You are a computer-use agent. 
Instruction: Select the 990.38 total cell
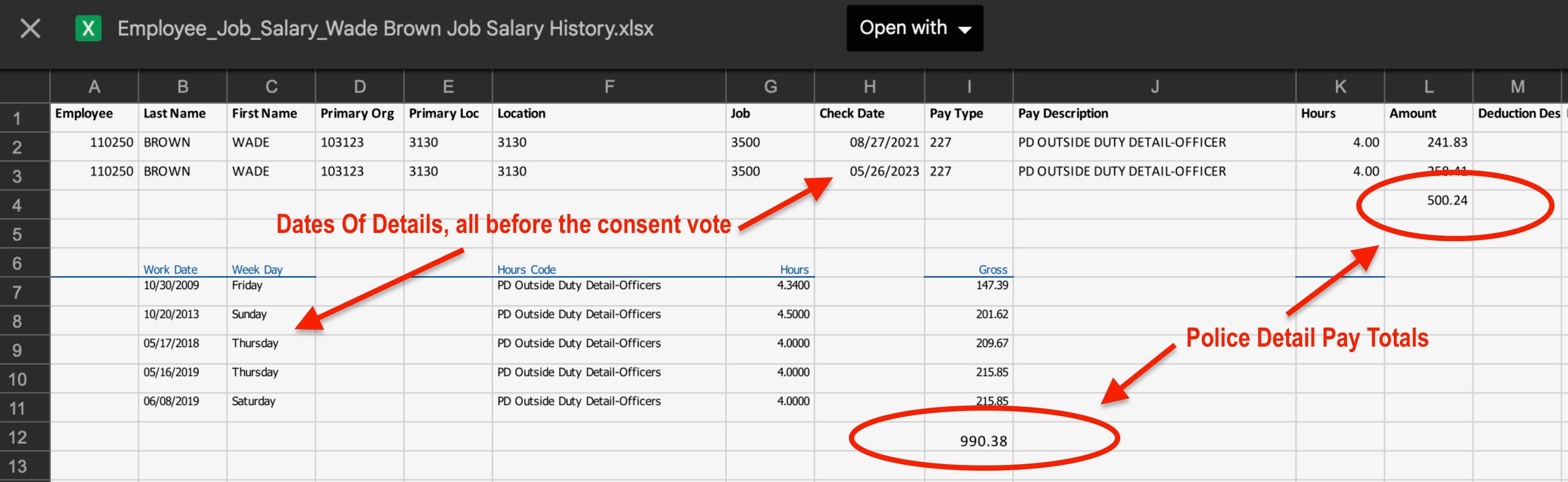tap(983, 441)
